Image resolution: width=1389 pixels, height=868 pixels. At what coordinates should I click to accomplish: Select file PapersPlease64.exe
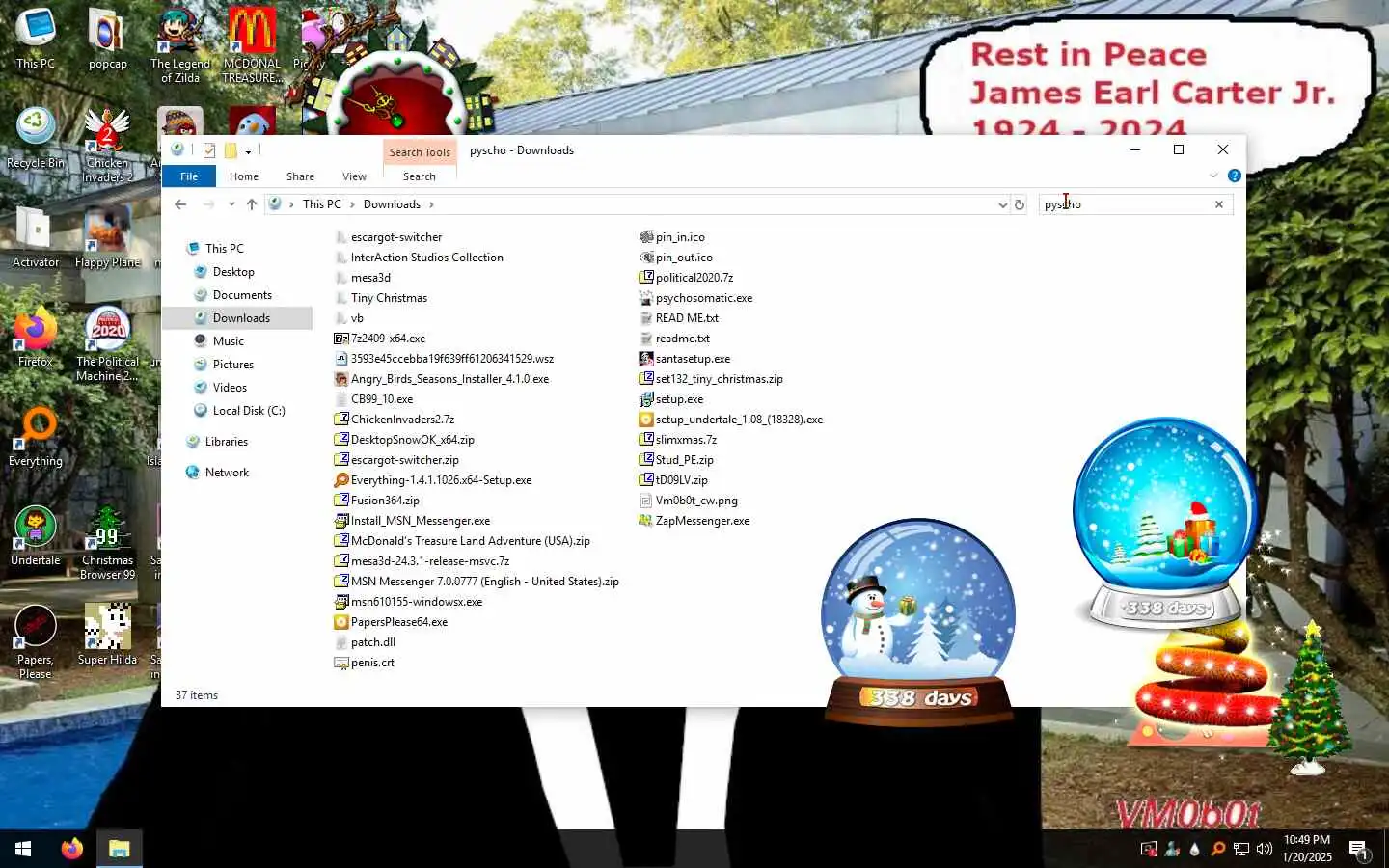pos(391,622)
